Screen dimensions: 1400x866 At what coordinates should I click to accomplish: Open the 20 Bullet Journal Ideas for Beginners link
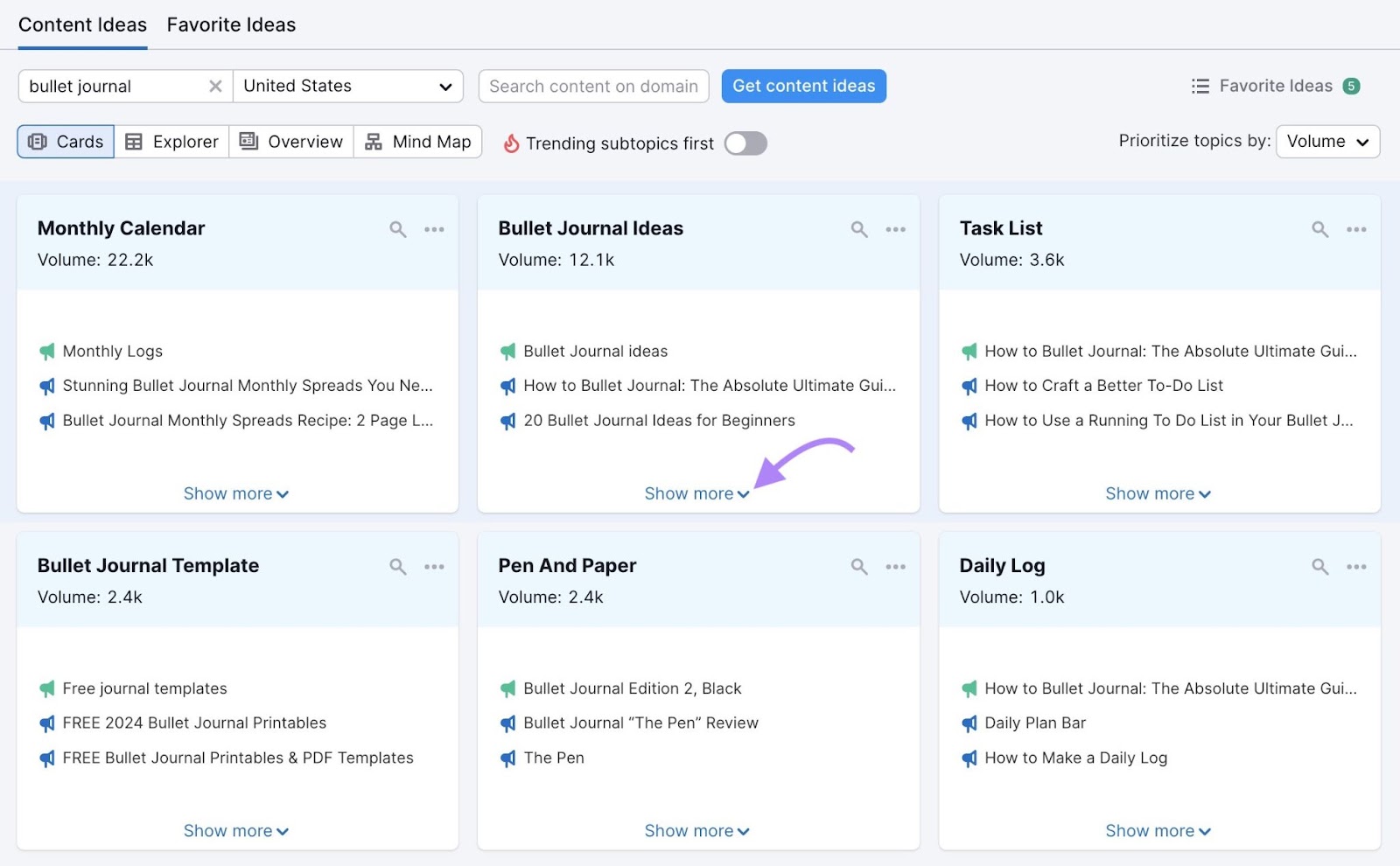(x=659, y=421)
